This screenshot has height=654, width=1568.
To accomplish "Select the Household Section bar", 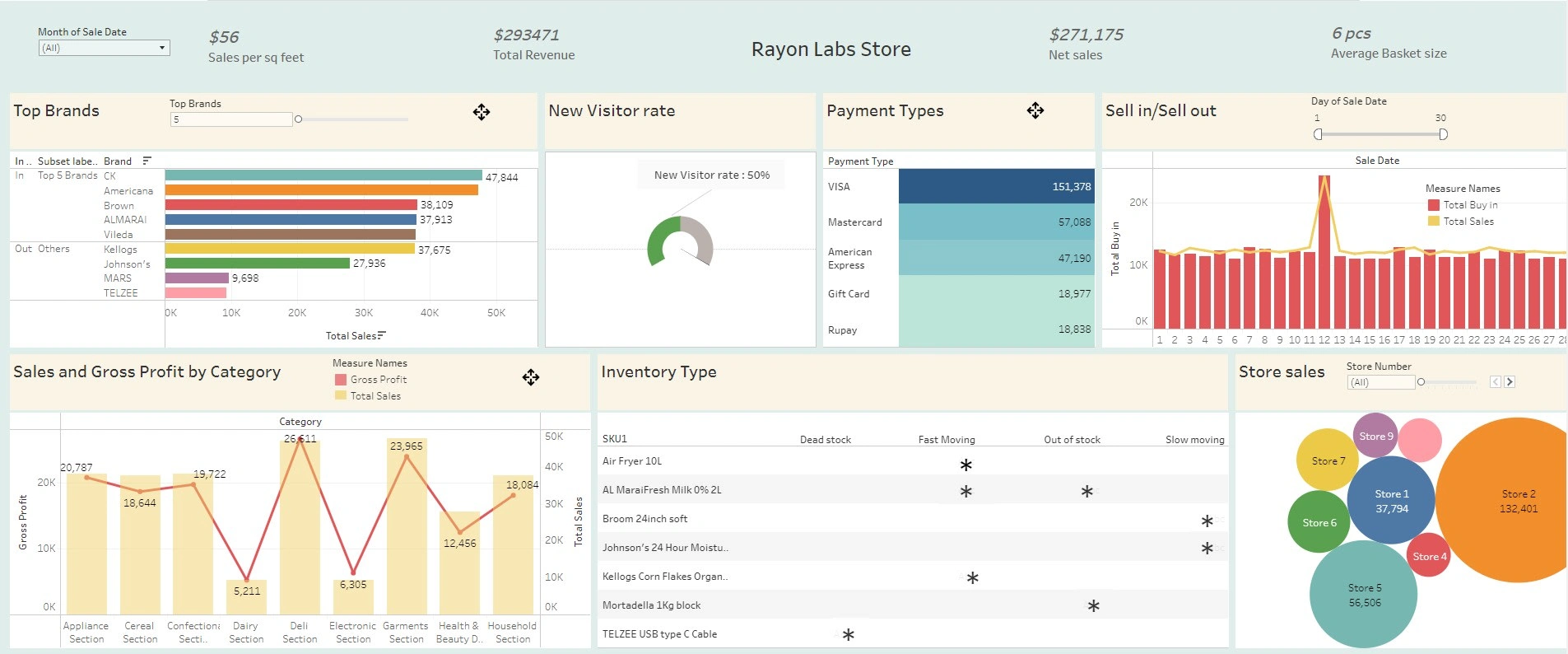I will pyautogui.click(x=513, y=544).
